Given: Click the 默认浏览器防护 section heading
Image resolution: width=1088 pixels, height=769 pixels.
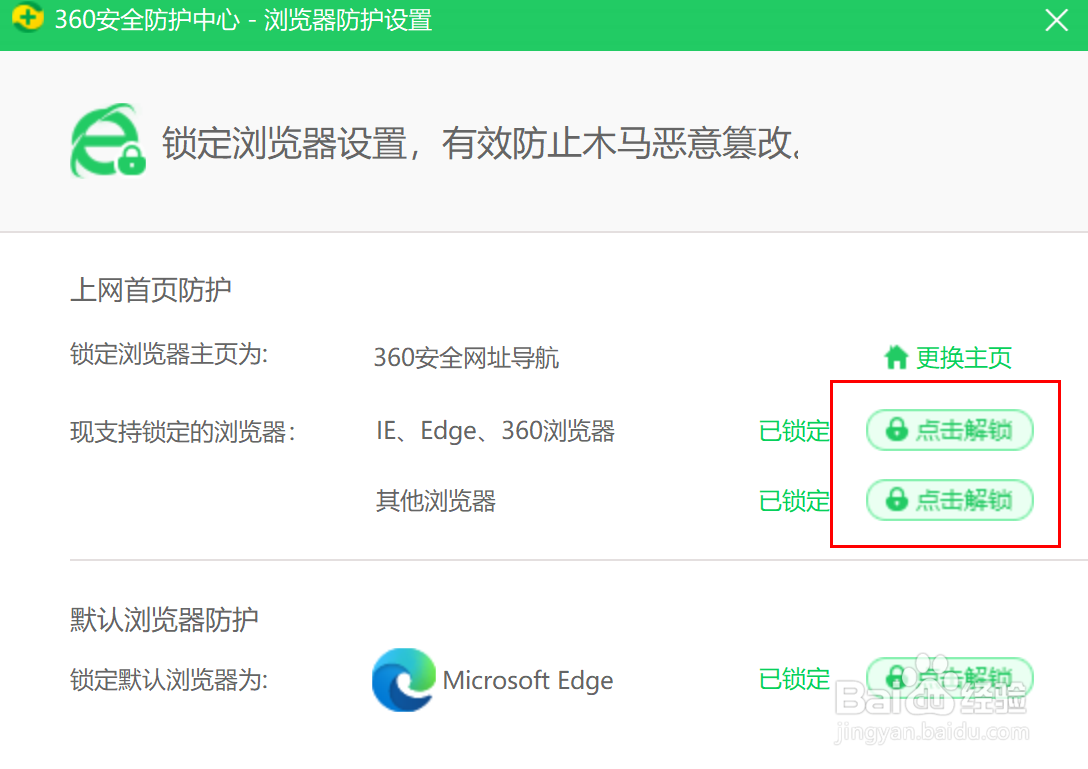Looking at the screenshot, I should point(164,619).
